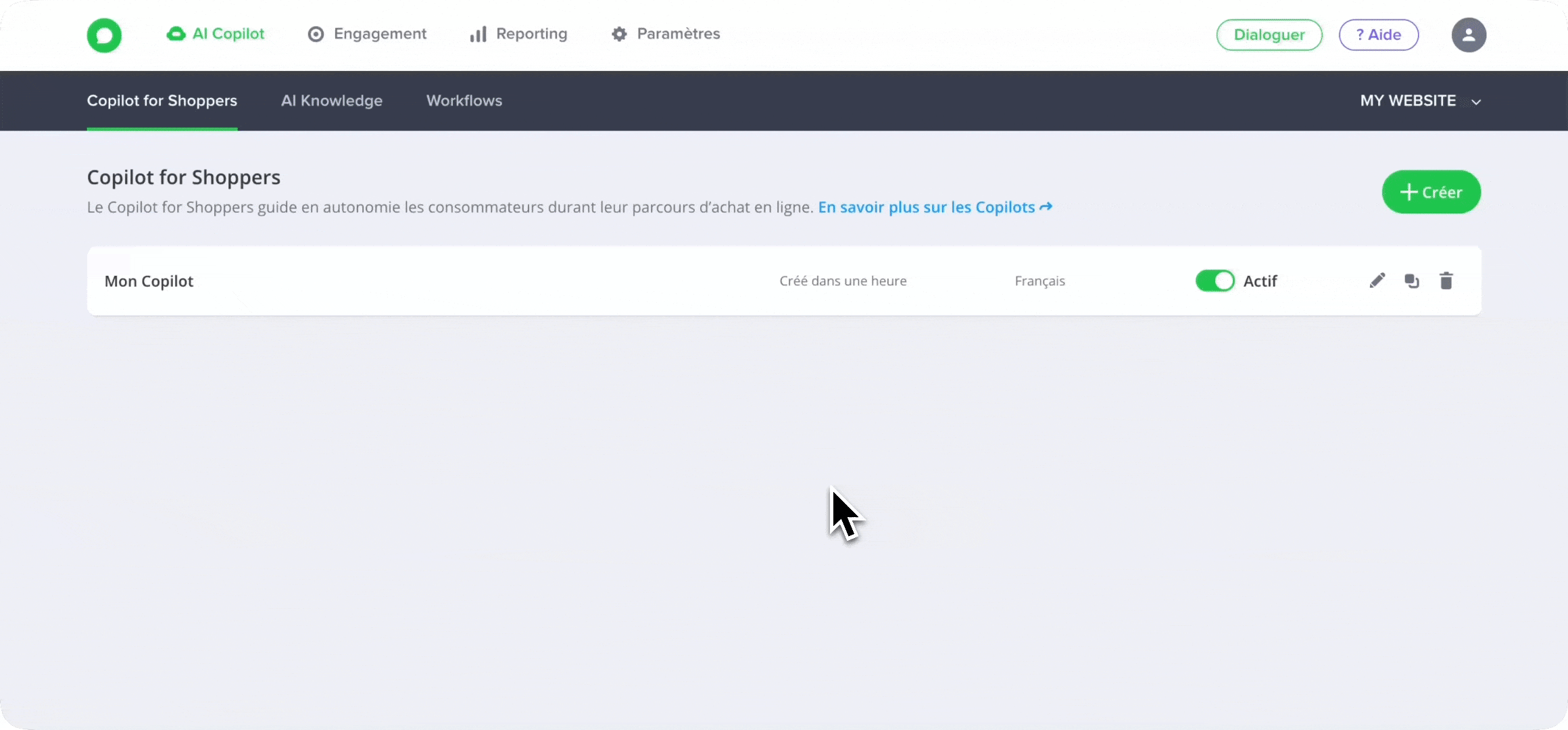The height and width of the screenshot is (730, 1568).
Task: Click the Engagement target icon
Action: click(315, 34)
